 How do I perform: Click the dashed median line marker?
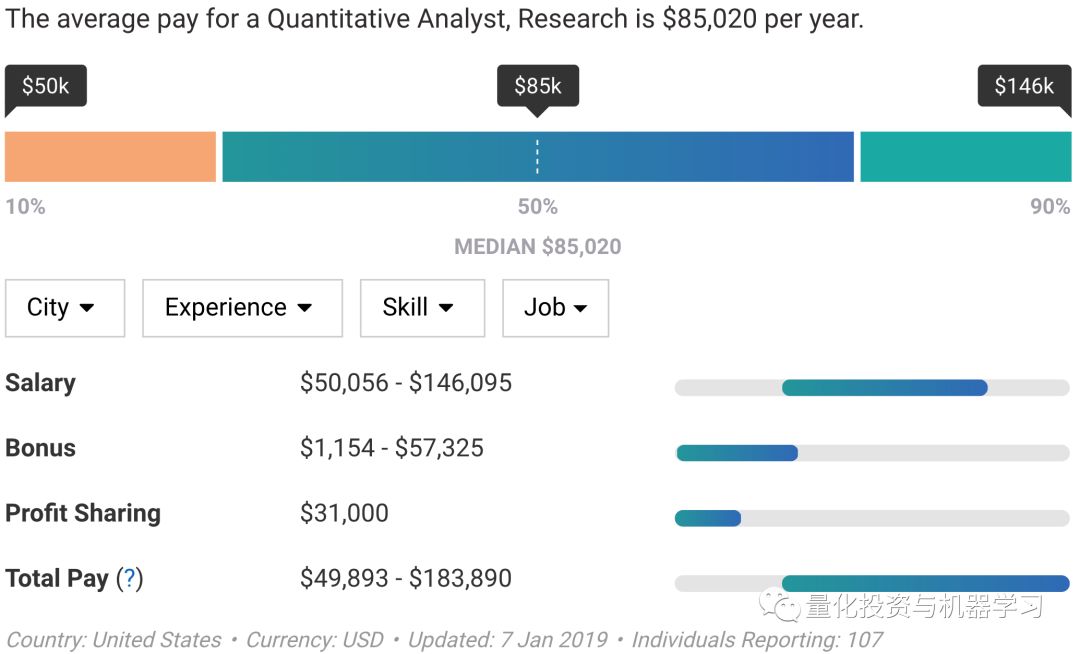tap(537, 157)
